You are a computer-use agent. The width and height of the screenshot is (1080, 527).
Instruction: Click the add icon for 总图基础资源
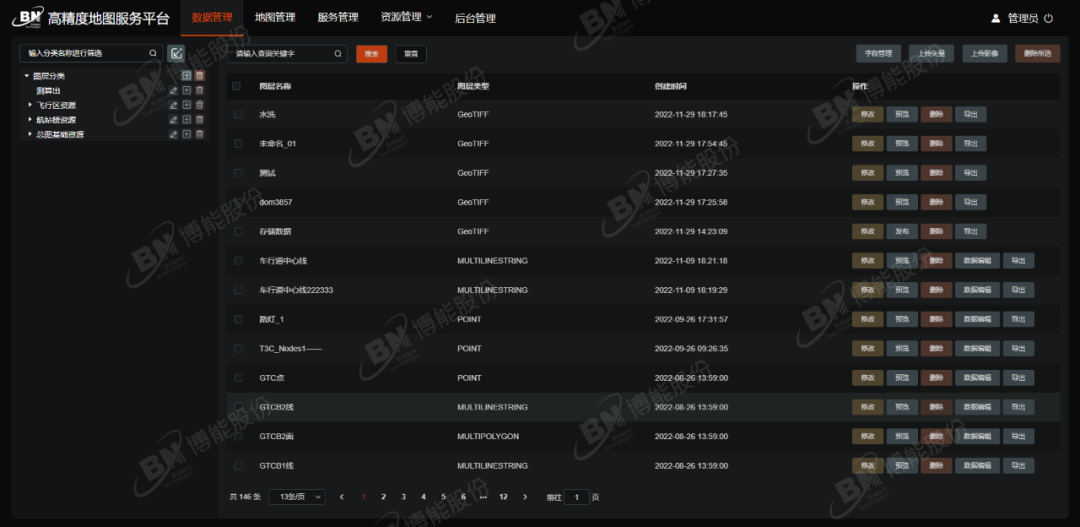[x=186, y=134]
